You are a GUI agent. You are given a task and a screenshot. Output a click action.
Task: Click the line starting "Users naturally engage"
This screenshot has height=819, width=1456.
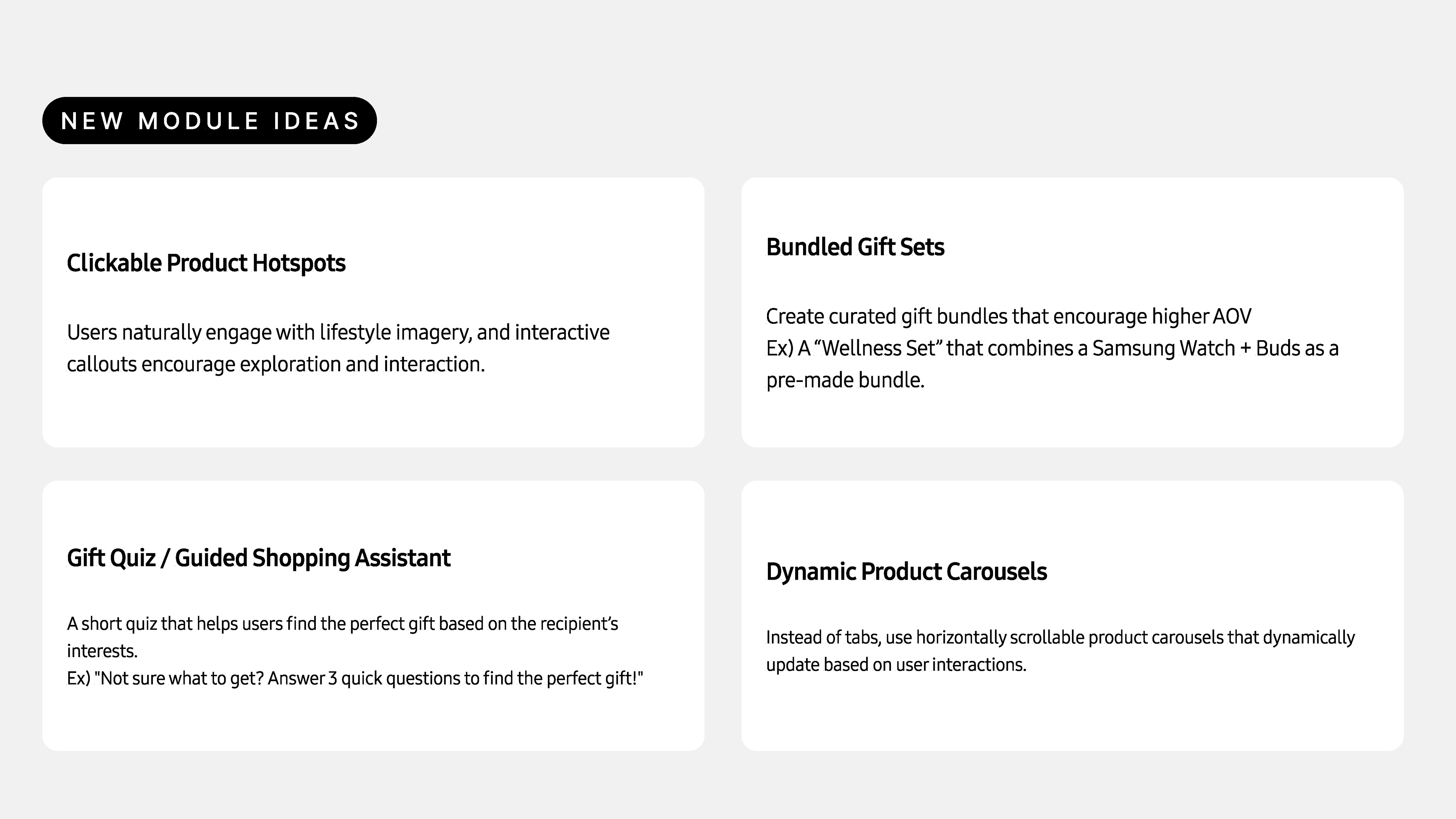coord(337,333)
